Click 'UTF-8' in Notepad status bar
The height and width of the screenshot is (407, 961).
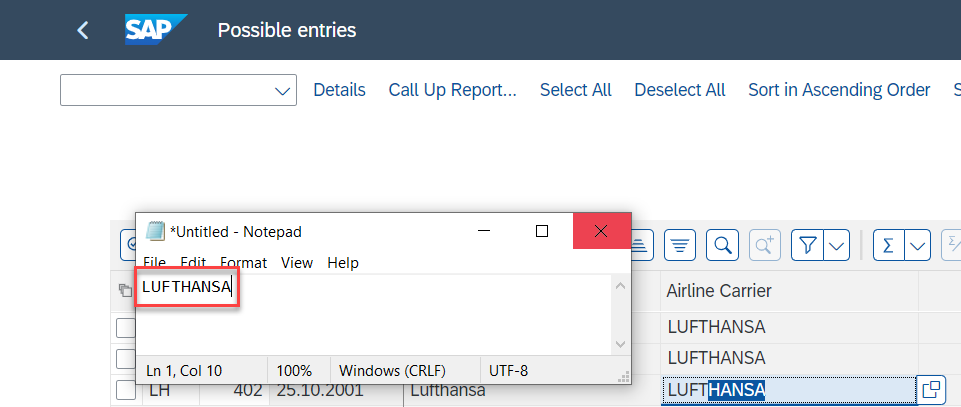(x=509, y=370)
